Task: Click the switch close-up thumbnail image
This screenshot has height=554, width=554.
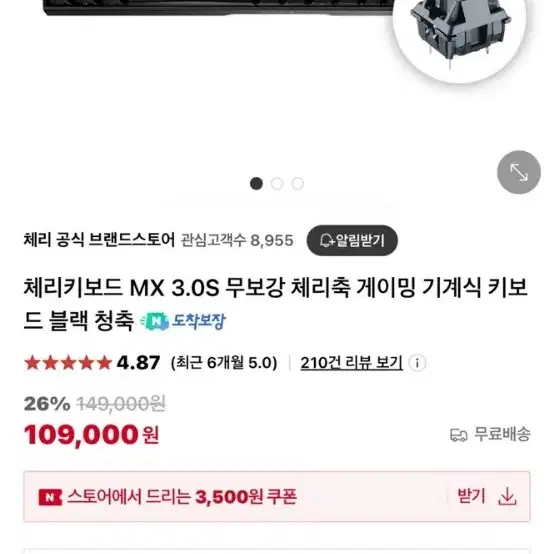Action: click(x=459, y=34)
